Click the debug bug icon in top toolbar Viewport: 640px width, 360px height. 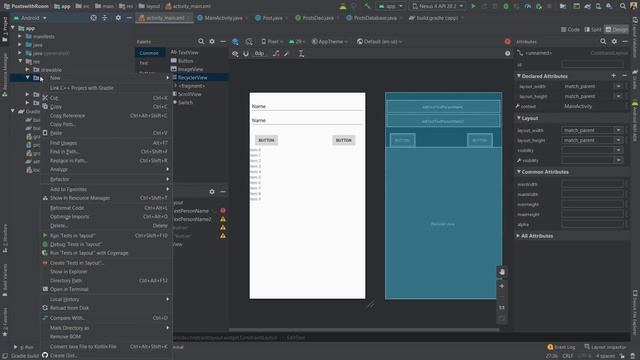pyautogui.click(x=506, y=6)
